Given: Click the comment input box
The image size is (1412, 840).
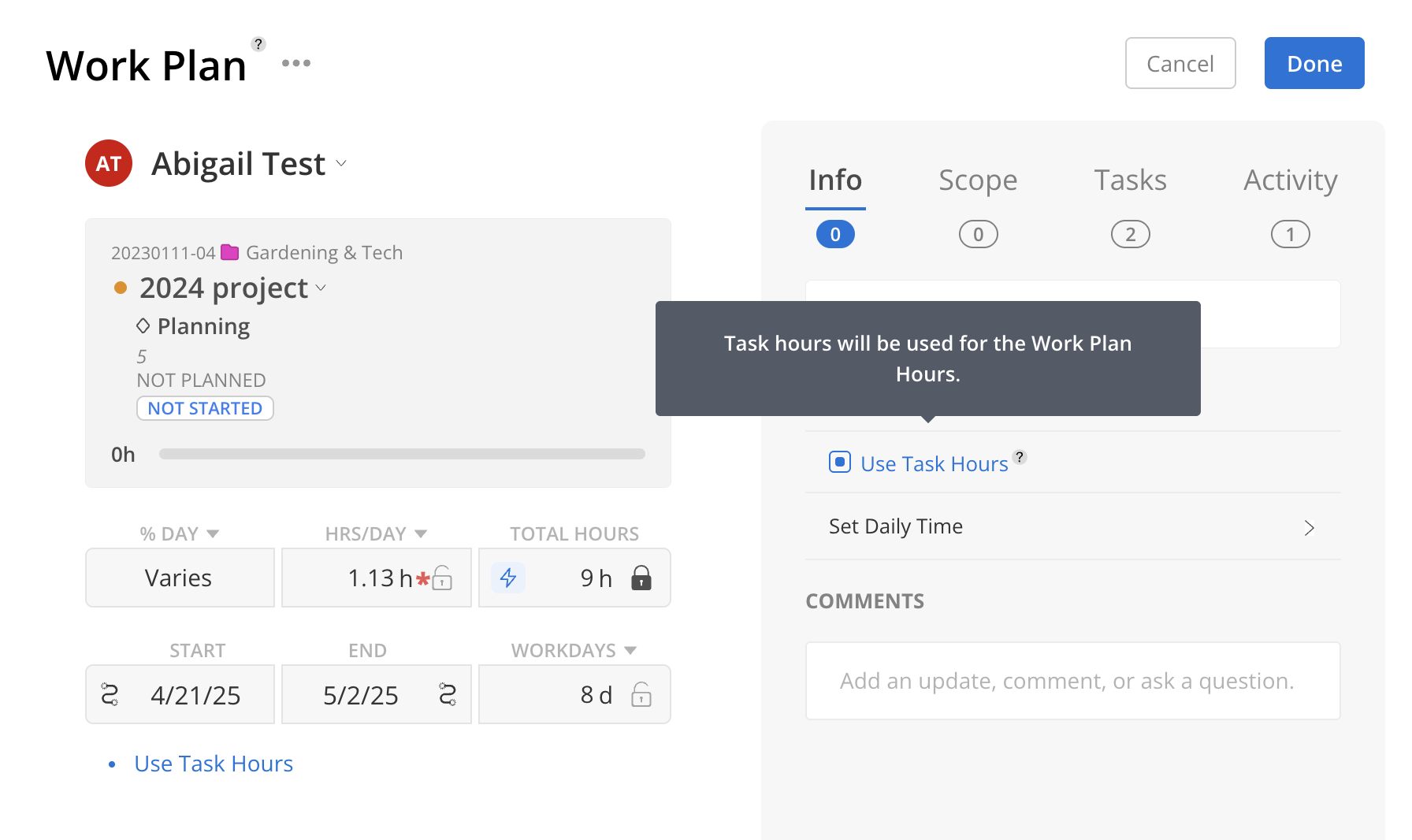Looking at the screenshot, I should click(1072, 681).
